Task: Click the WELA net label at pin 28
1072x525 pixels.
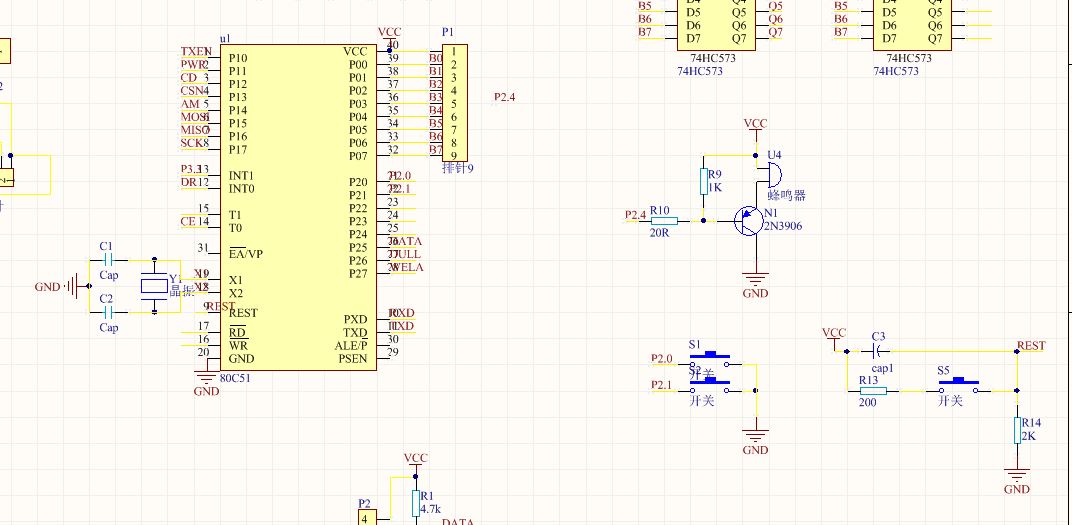Action: coord(407,267)
